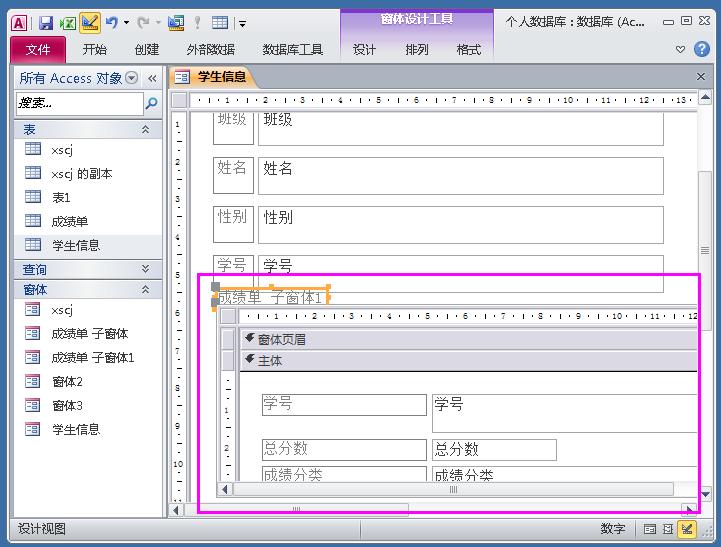Select the 姓名 label control
This screenshot has height=547, width=721.
(x=233, y=175)
